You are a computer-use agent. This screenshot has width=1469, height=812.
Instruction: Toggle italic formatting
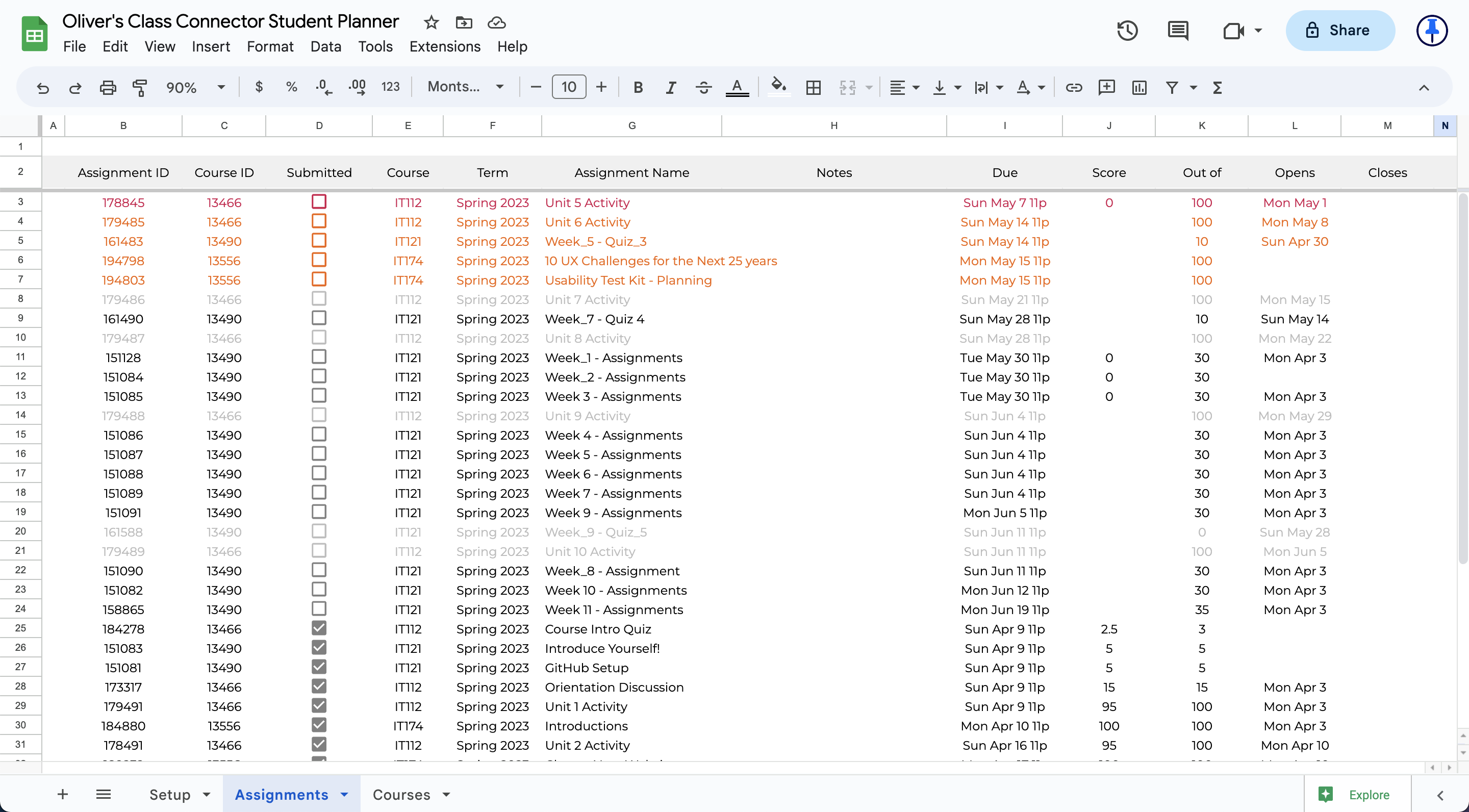[x=671, y=87]
